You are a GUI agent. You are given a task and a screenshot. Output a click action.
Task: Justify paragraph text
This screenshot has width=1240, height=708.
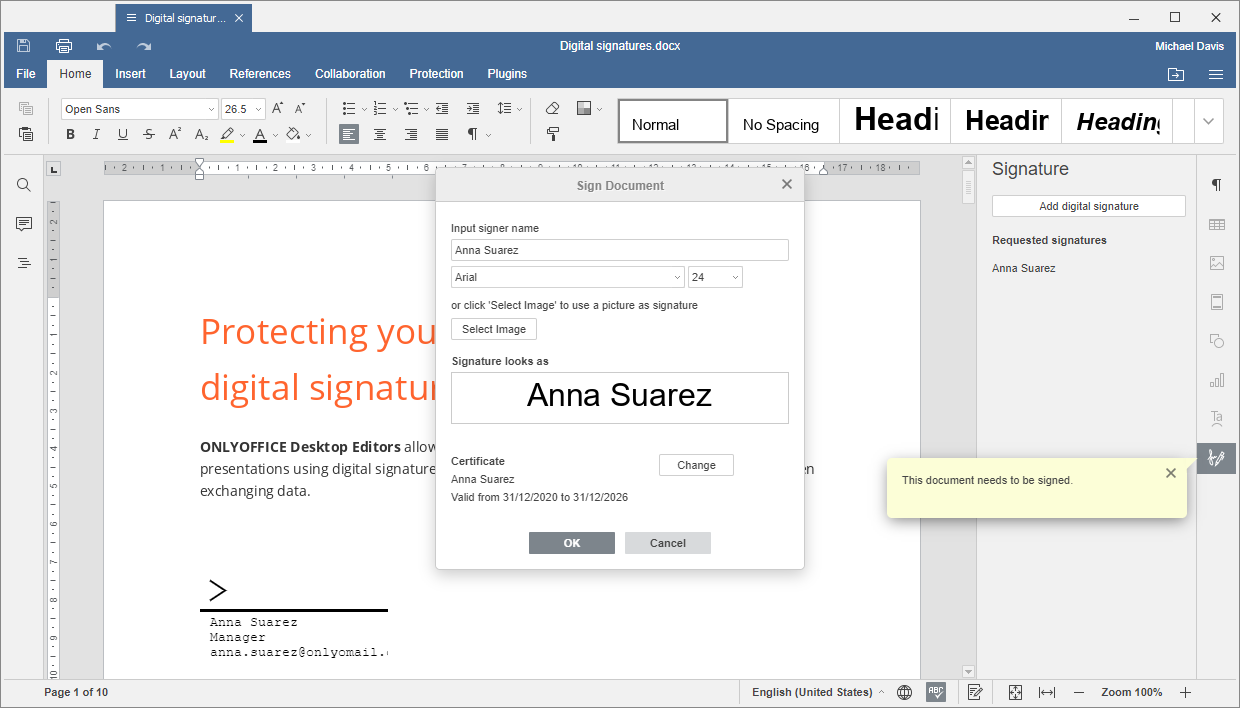click(x=442, y=134)
